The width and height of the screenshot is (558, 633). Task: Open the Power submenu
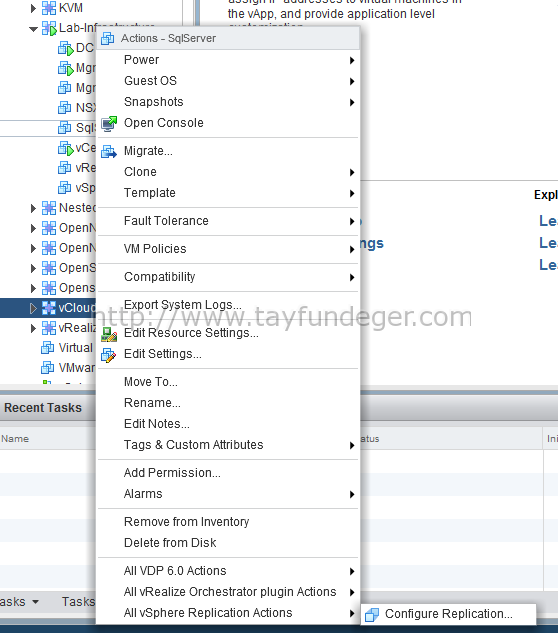click(228, 60)
